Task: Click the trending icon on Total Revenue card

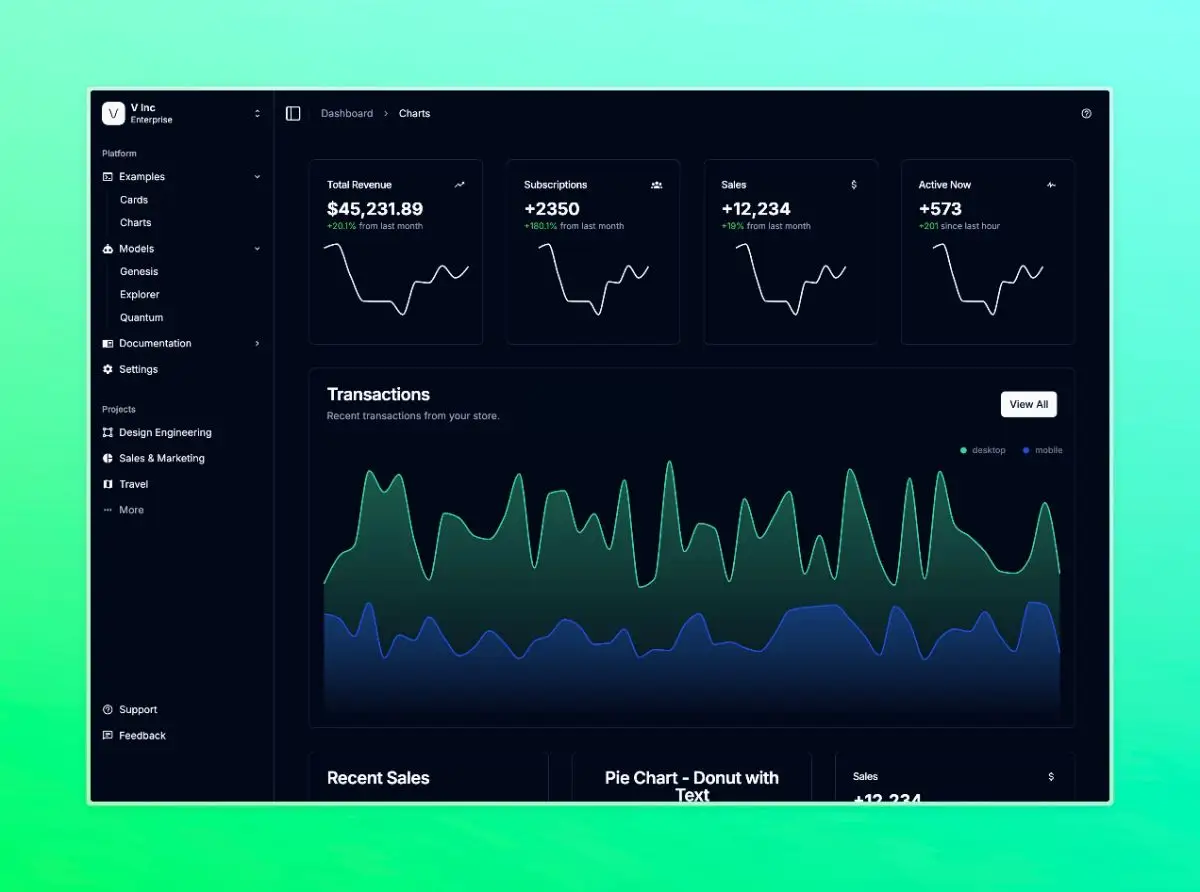Action: click(459, 185)
